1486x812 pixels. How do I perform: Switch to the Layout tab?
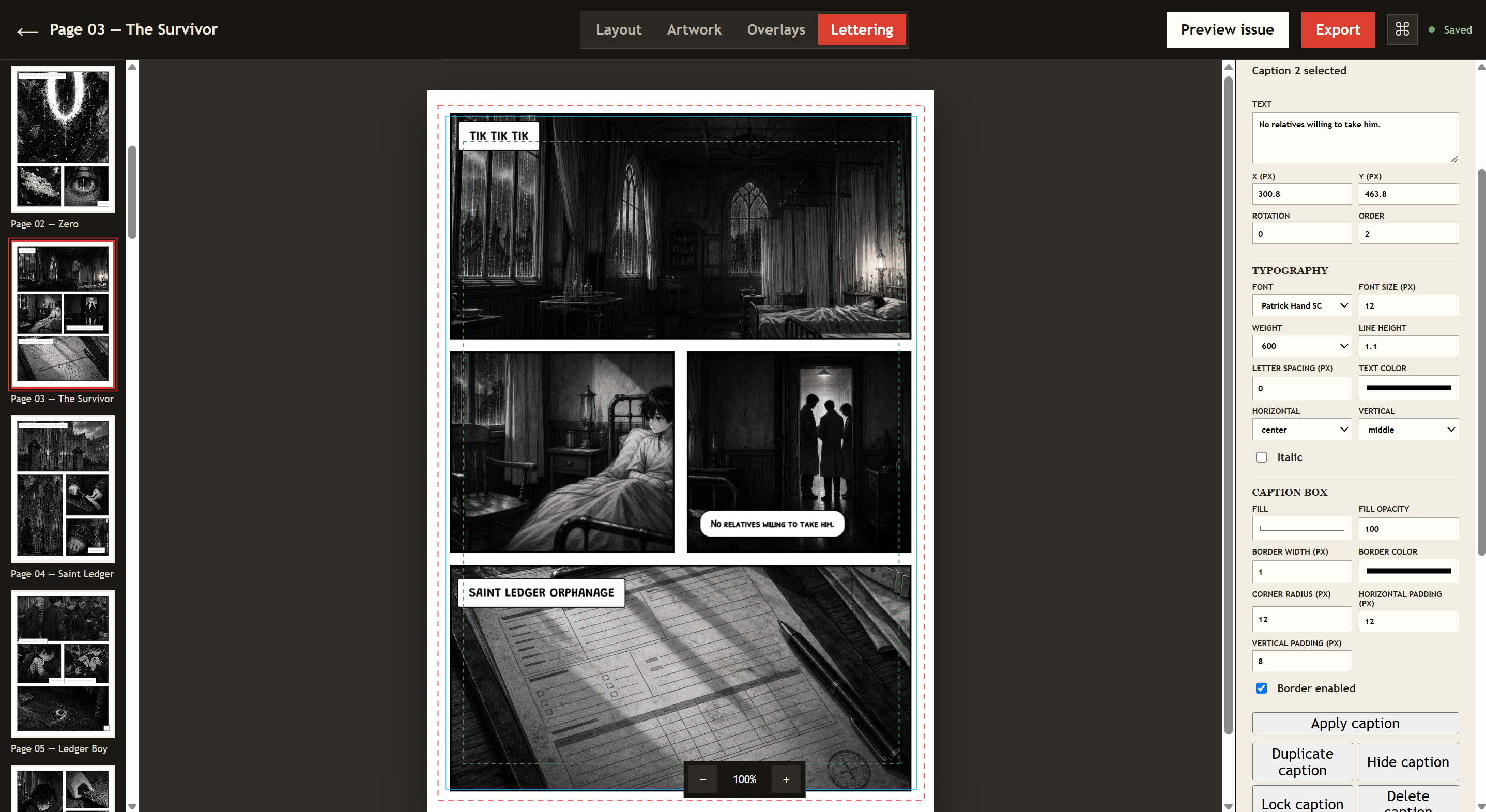point(618,29)
